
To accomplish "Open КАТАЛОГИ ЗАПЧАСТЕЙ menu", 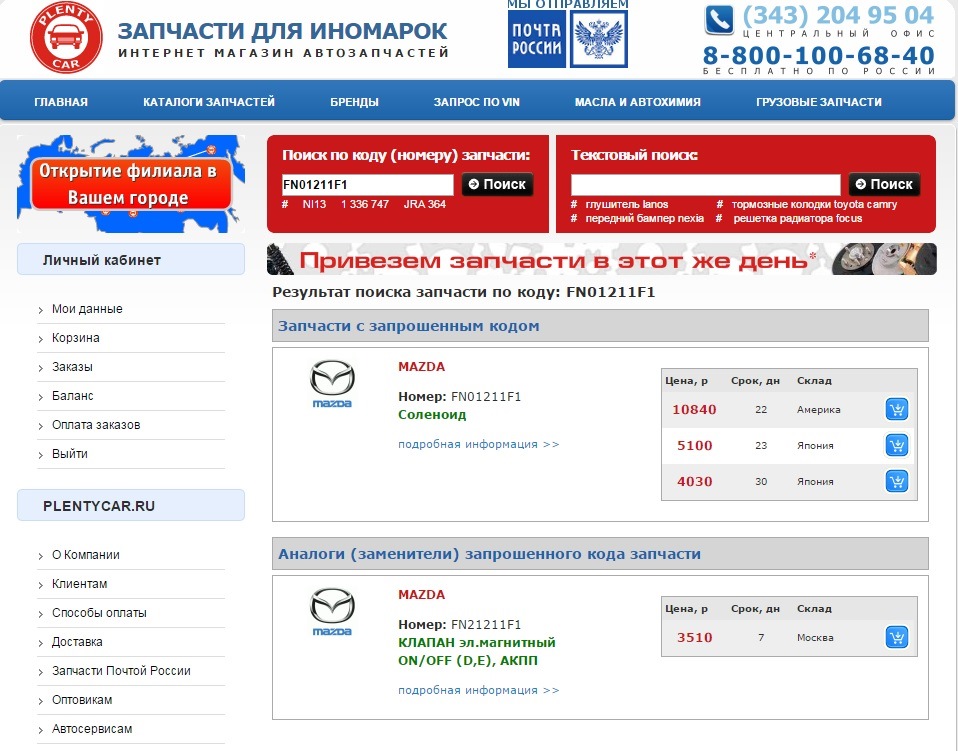I will click(x=209, y=102).
